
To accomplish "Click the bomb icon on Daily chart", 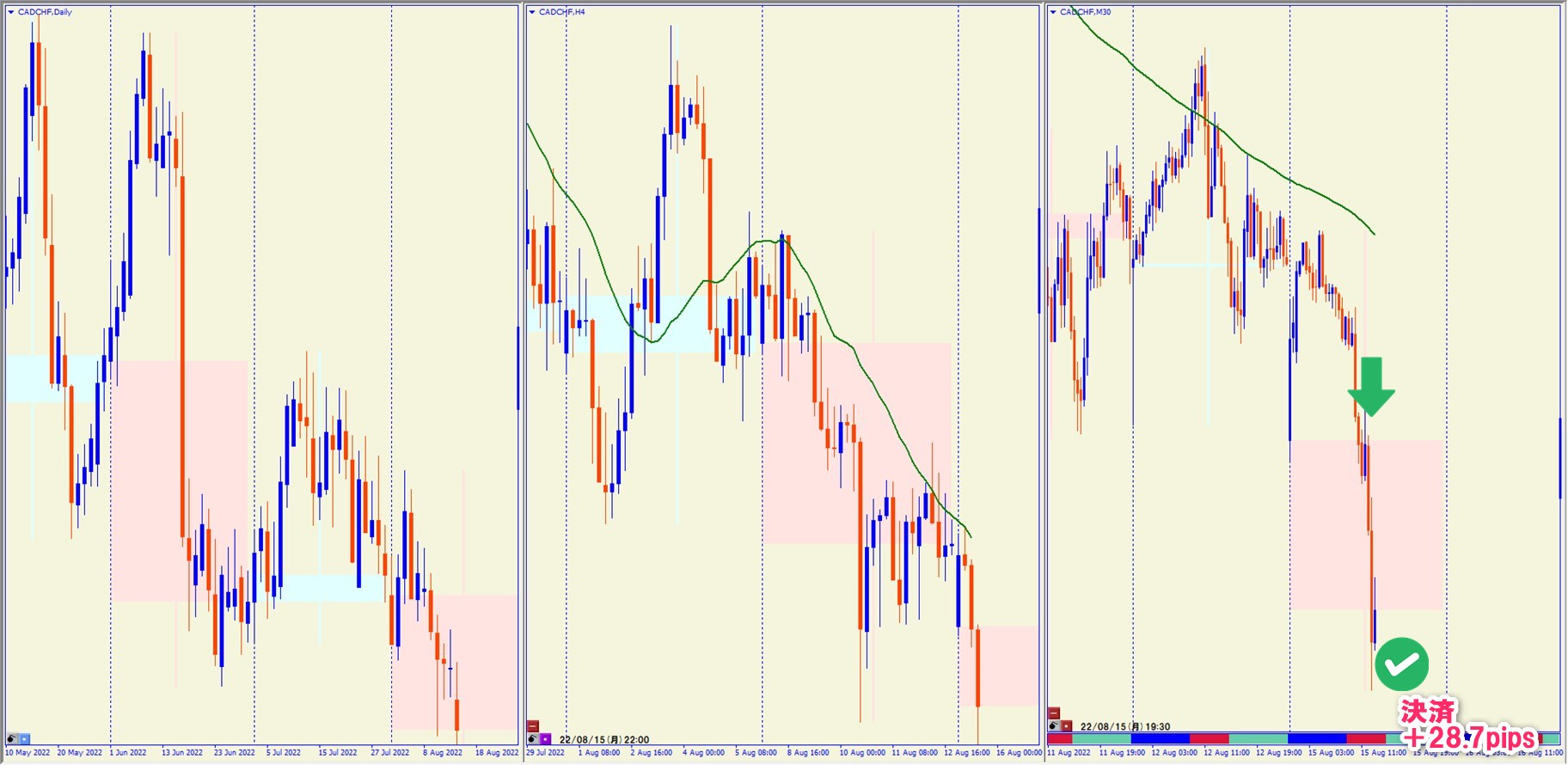I will [12, 738].
